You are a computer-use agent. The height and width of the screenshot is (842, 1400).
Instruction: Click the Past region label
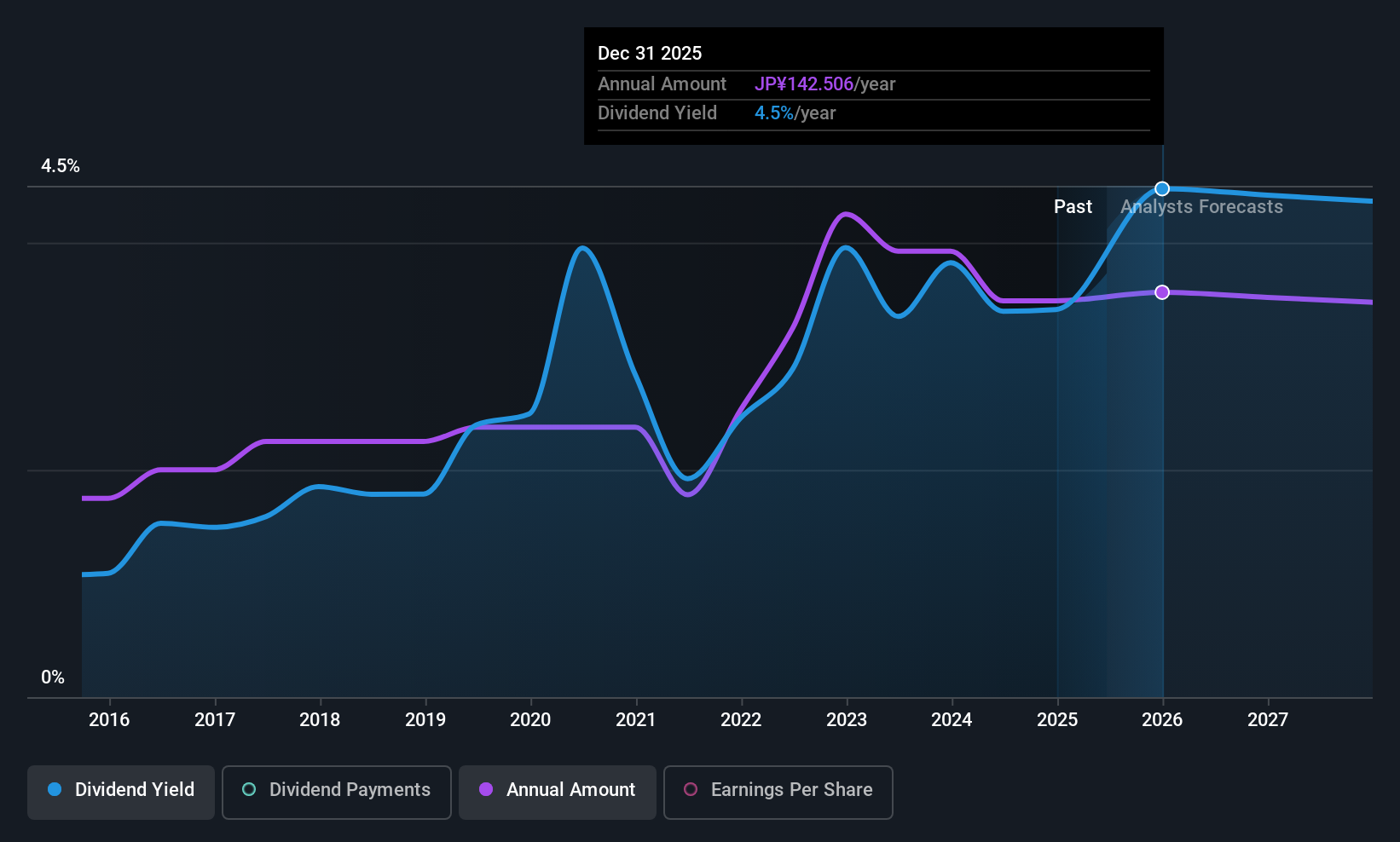coord(1073,207)
